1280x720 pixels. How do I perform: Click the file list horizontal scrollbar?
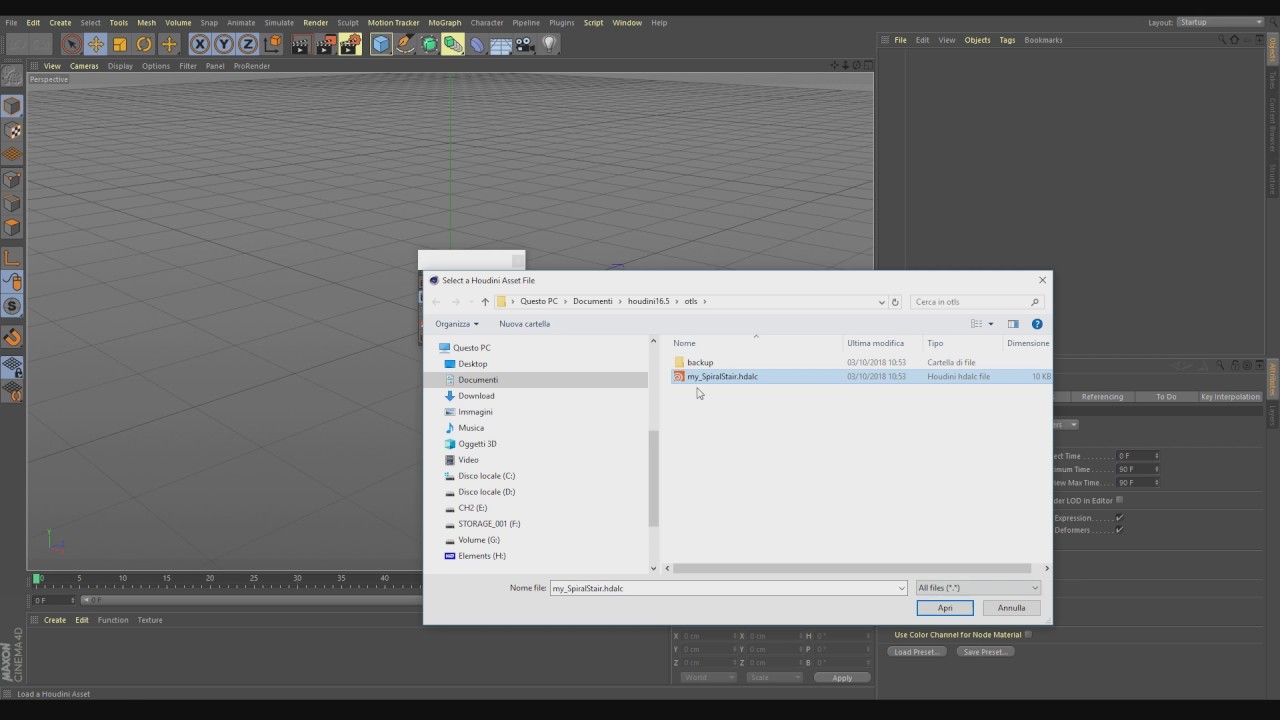point(854,569)
